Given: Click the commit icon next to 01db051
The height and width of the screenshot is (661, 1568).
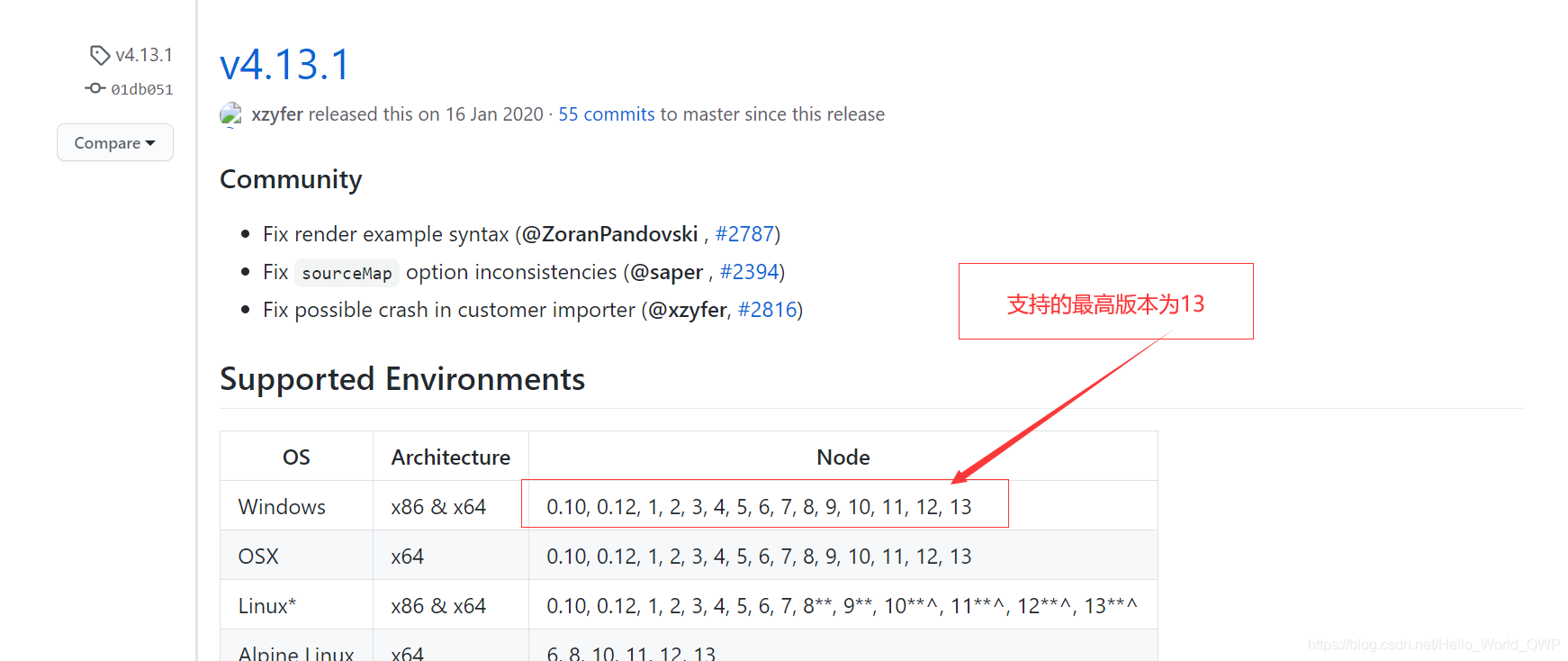Looking at the screenshot, I should pos(95,88).
